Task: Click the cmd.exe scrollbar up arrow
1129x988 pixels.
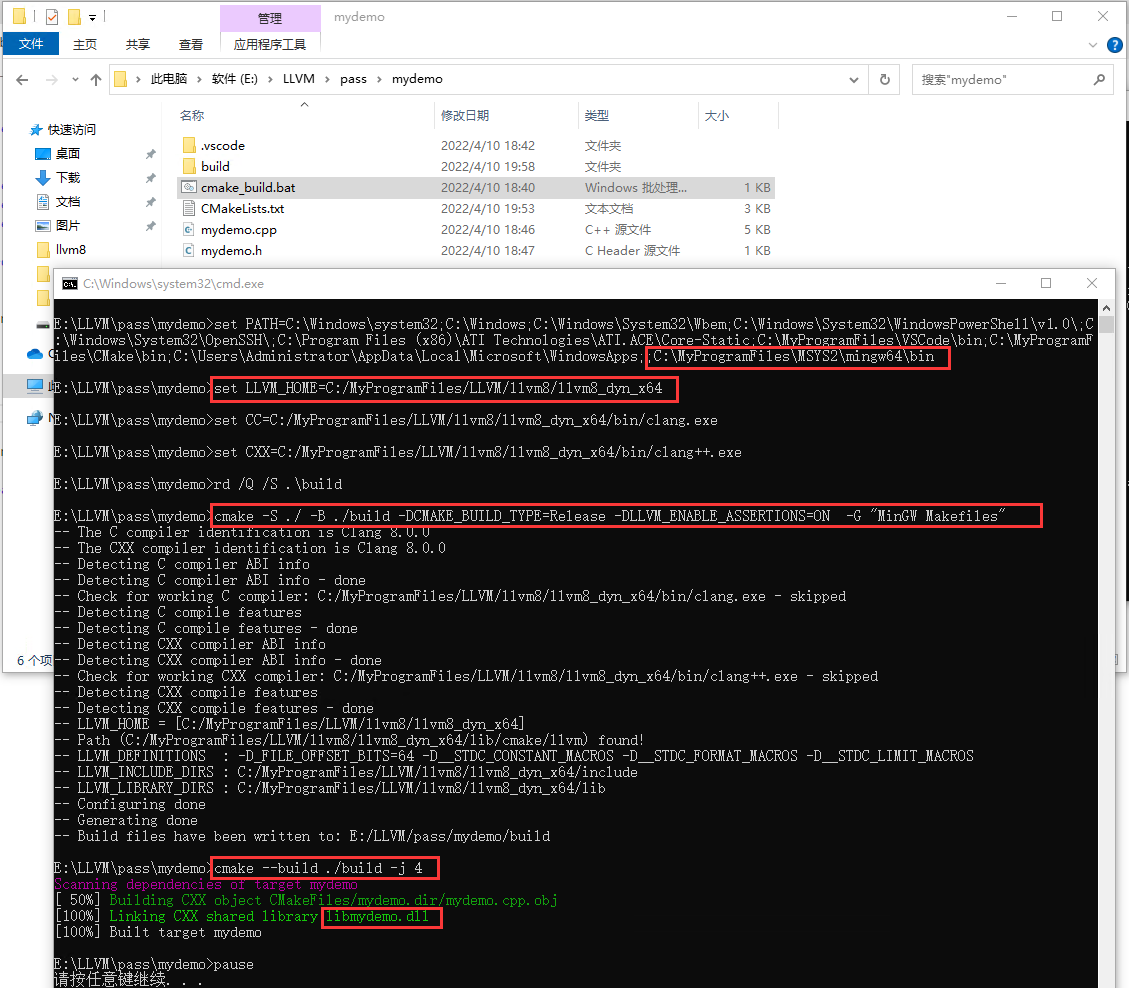Action: click(x=1107, y=308)
